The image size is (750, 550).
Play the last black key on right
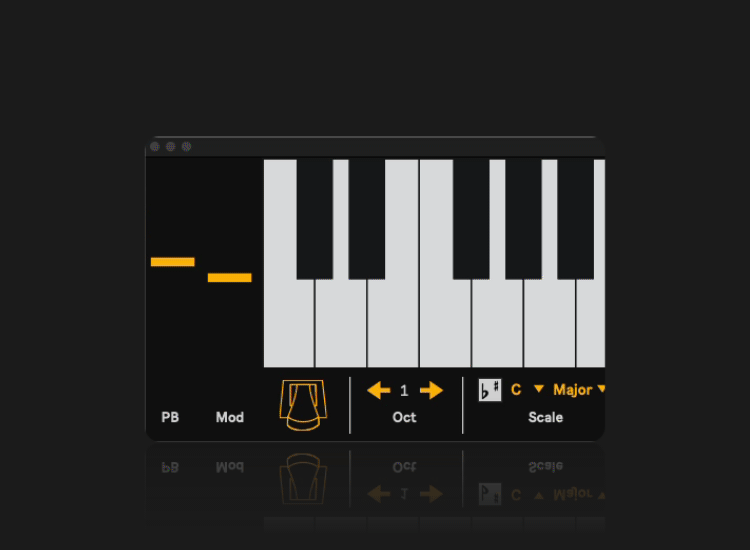pos(575,219)
